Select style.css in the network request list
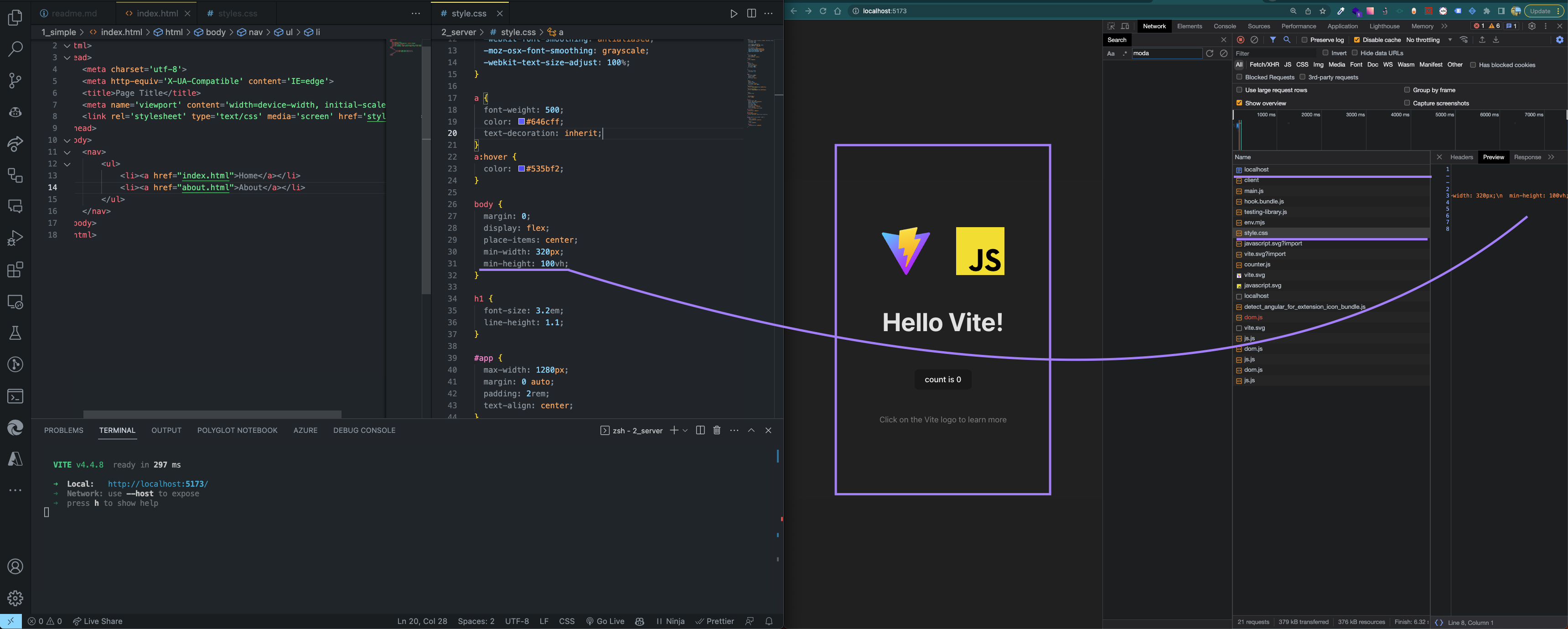Image resolution: width=1568 pixels, height=629 pixels. [x=1255, y=233]
